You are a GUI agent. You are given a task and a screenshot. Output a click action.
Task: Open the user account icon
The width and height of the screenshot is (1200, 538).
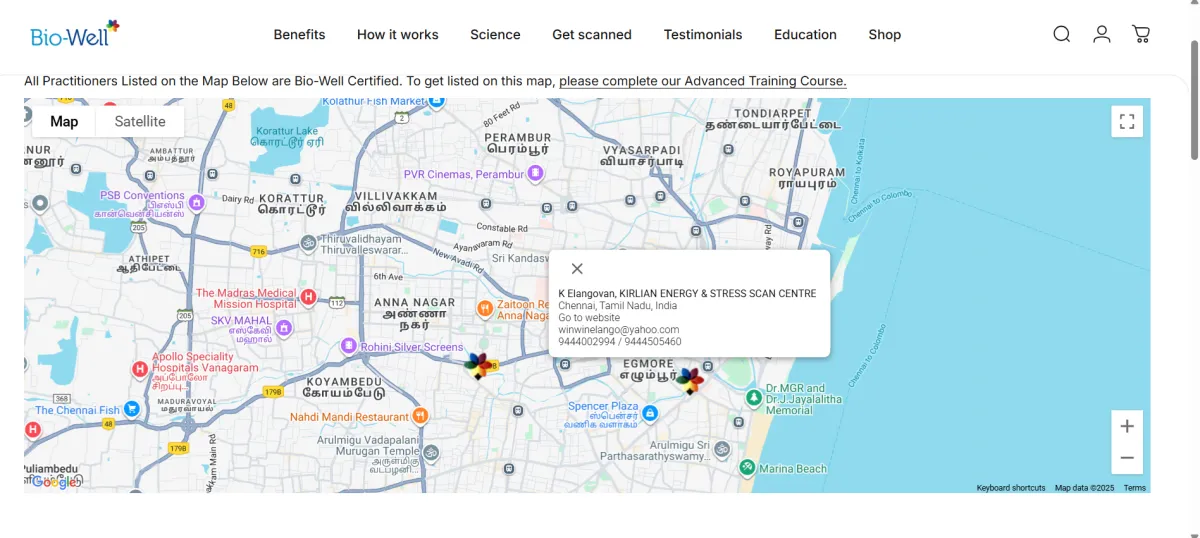point(1102,34)
